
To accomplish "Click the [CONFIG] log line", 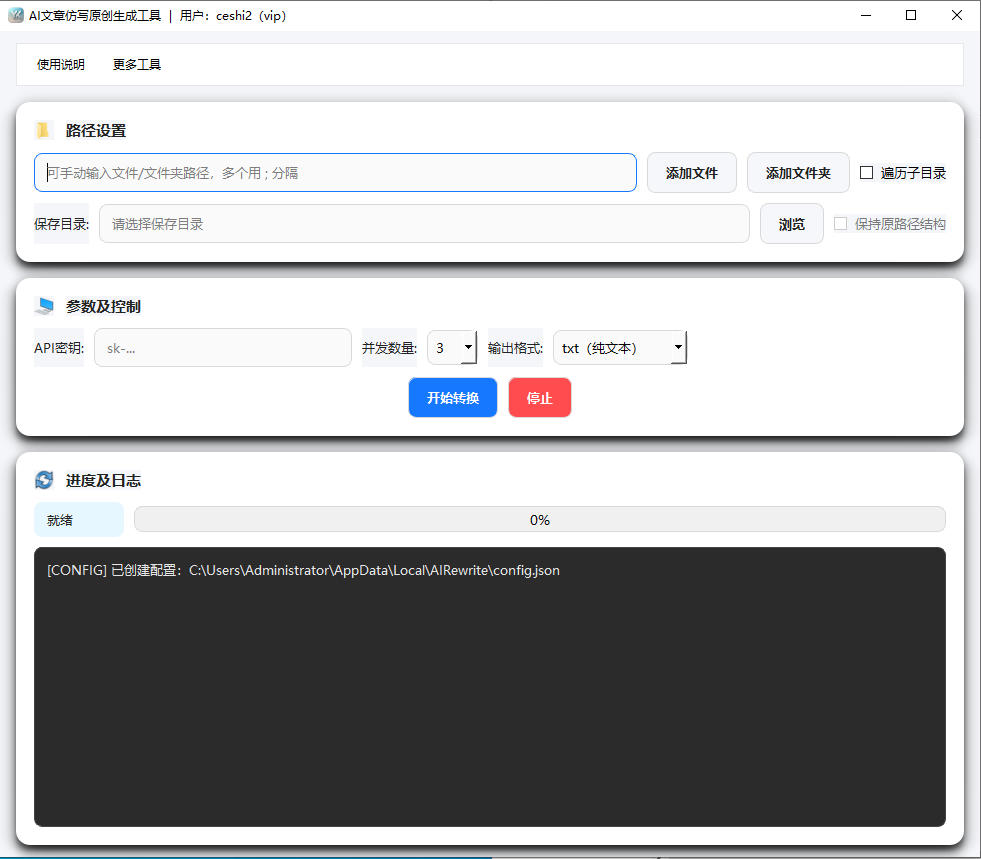I will pyautogui.click(x=303, y=570).
